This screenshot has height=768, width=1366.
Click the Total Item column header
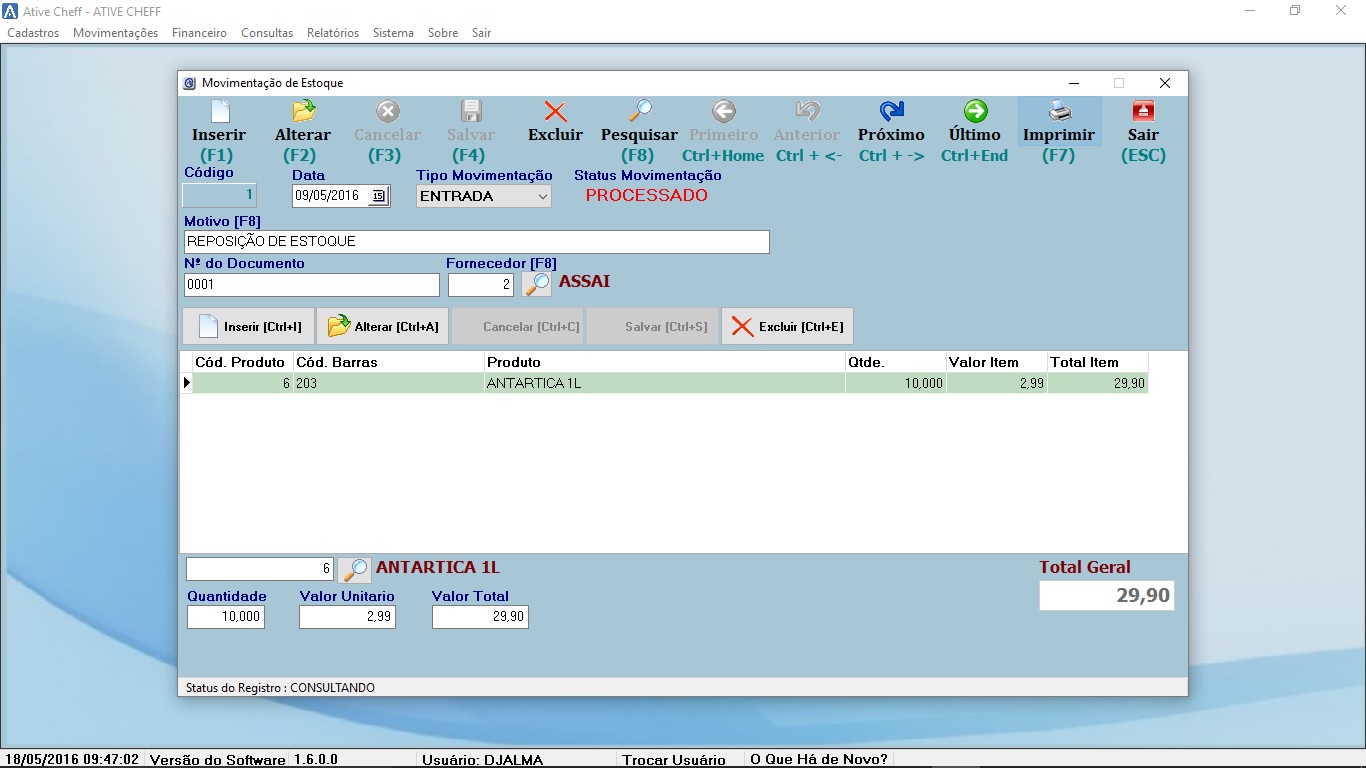tap(1098, 362)
